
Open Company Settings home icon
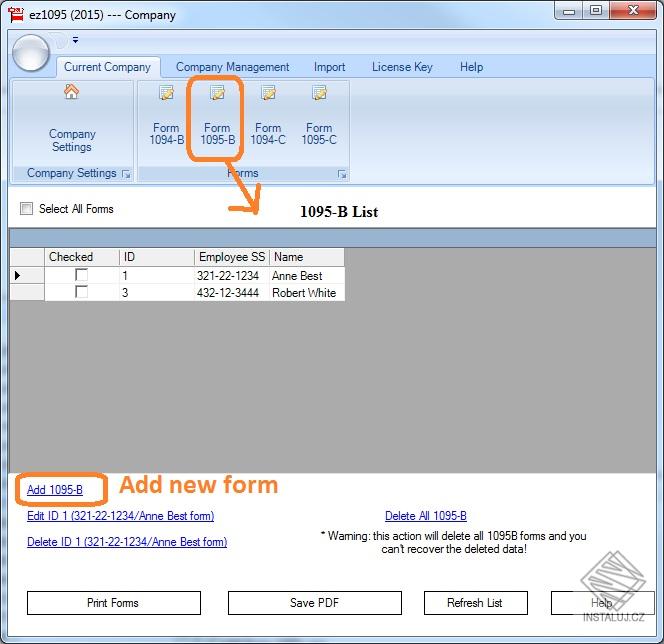(72, 91)
